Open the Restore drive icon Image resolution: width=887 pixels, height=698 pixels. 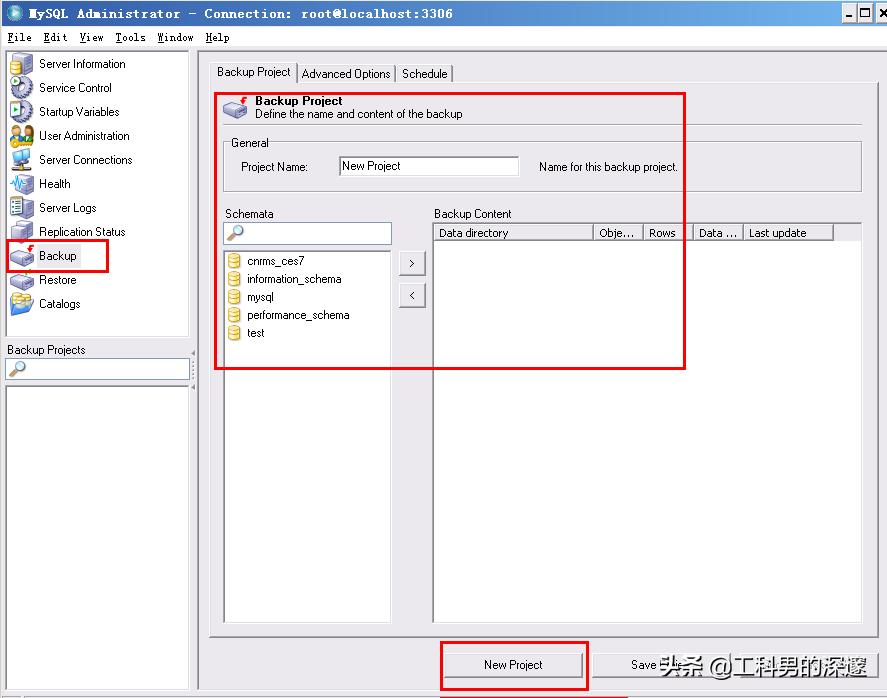21,280
